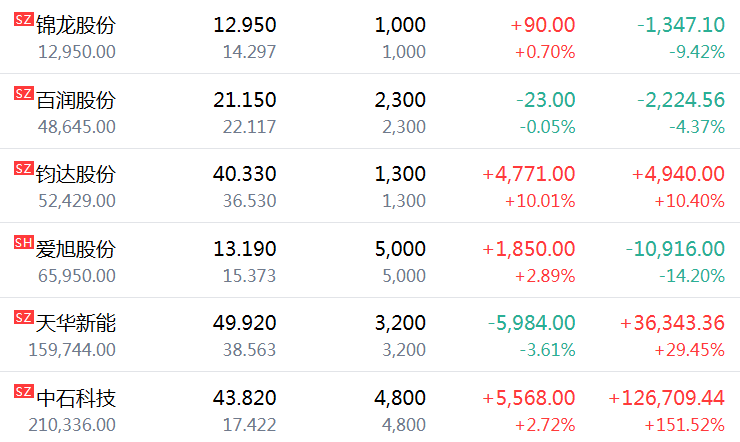The width and height of the screenshot is (740, 442).
Task: Select 天华新能 stock name
Action: 76,324
